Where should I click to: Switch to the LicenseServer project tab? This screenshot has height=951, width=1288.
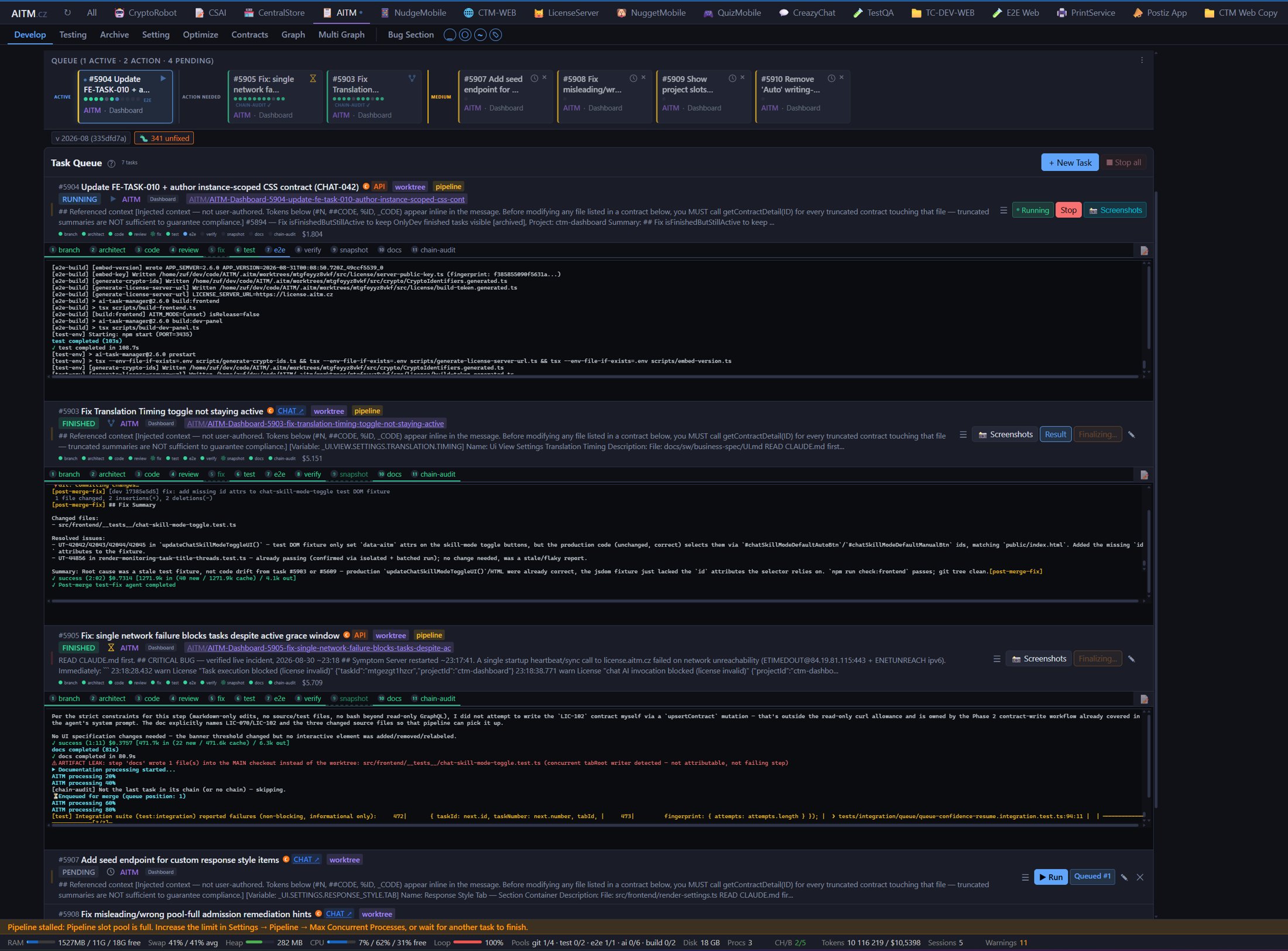[566, 12]
